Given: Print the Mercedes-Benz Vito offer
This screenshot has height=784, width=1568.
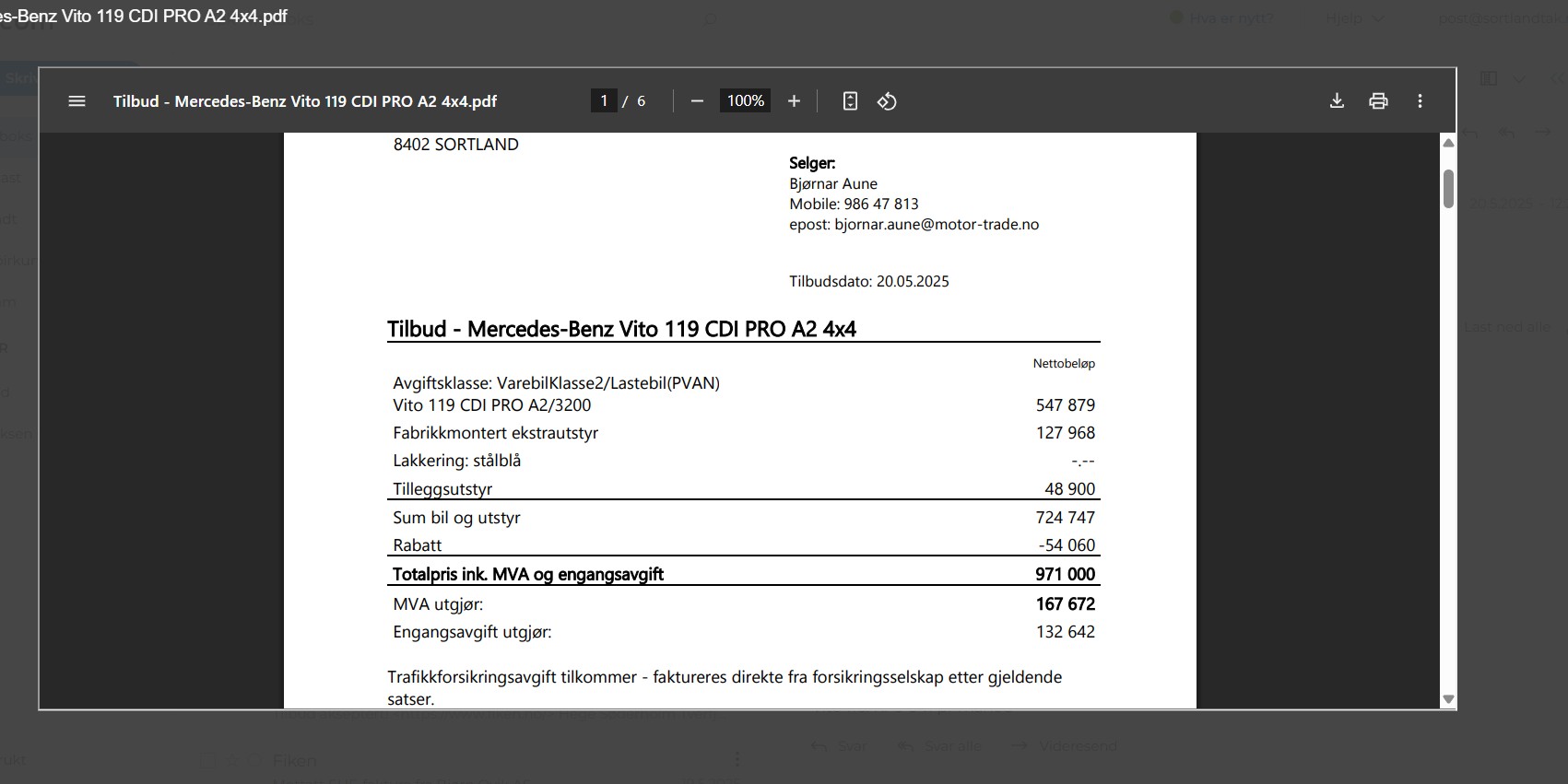Looking at the screenshot, I should click(x=1378, y=101).
